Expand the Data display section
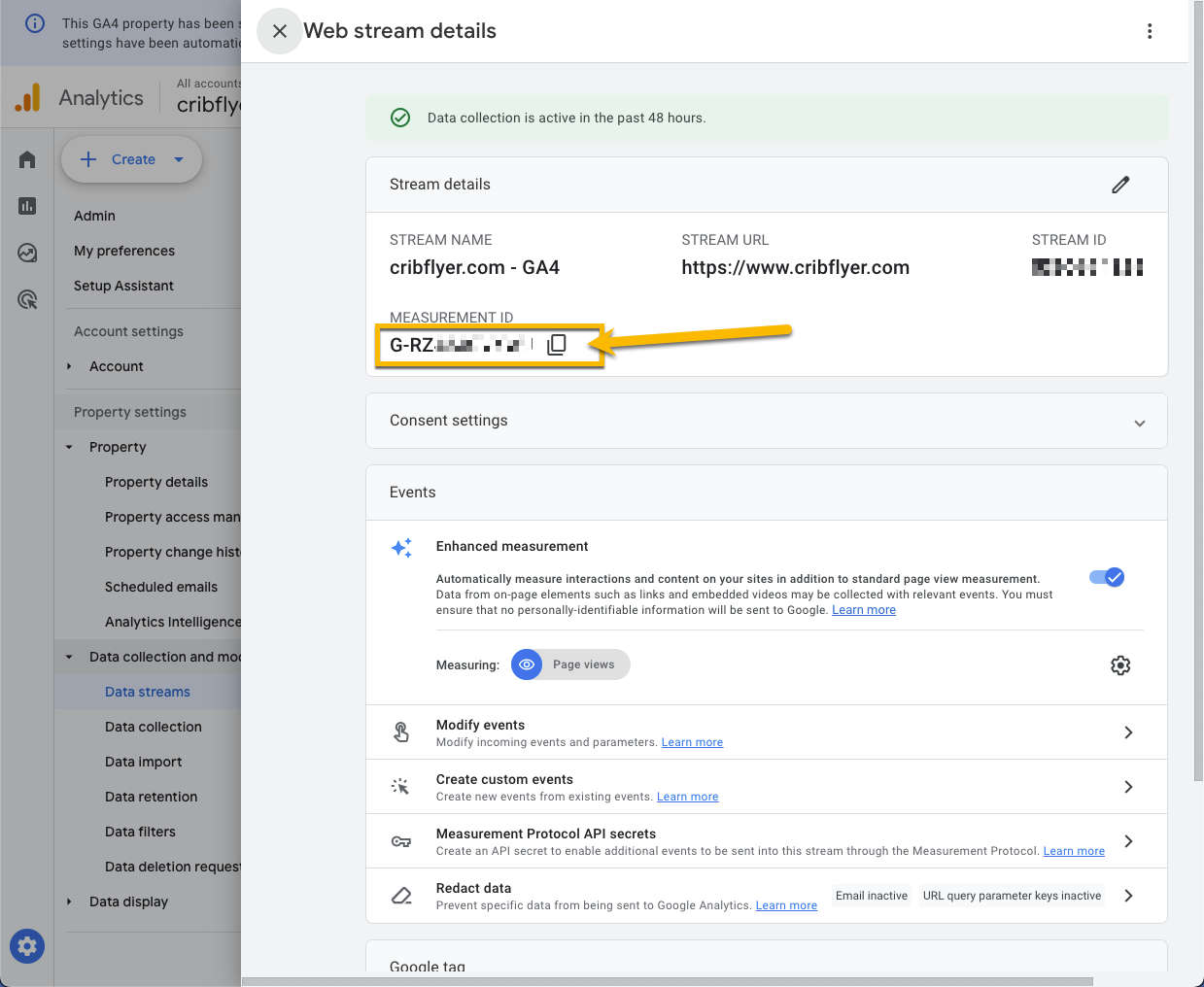Image resolution: width=1204 pixels, height=987 pixels. (69, 902)
